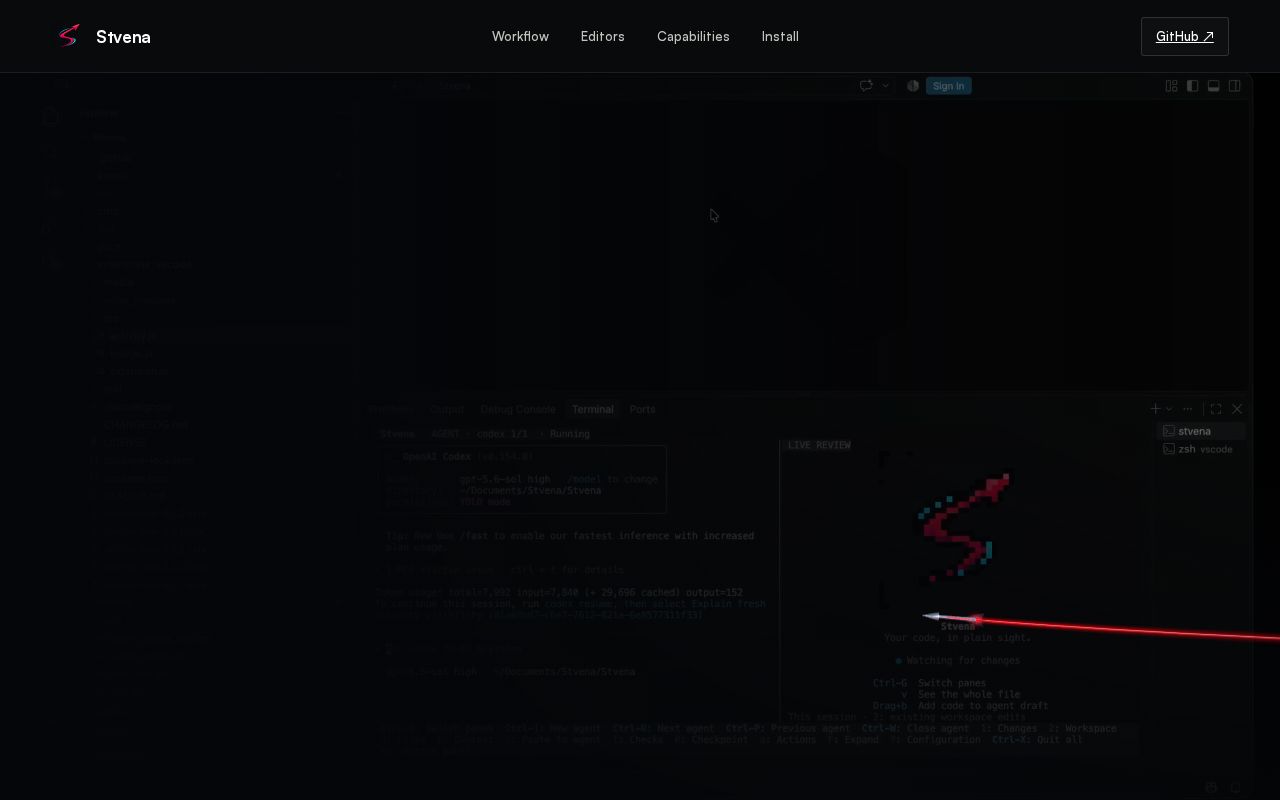The height and width of the screenshot is (800, 1280).
Task: Click the 'Token usage' terminal line
Action: coord(560,593)
